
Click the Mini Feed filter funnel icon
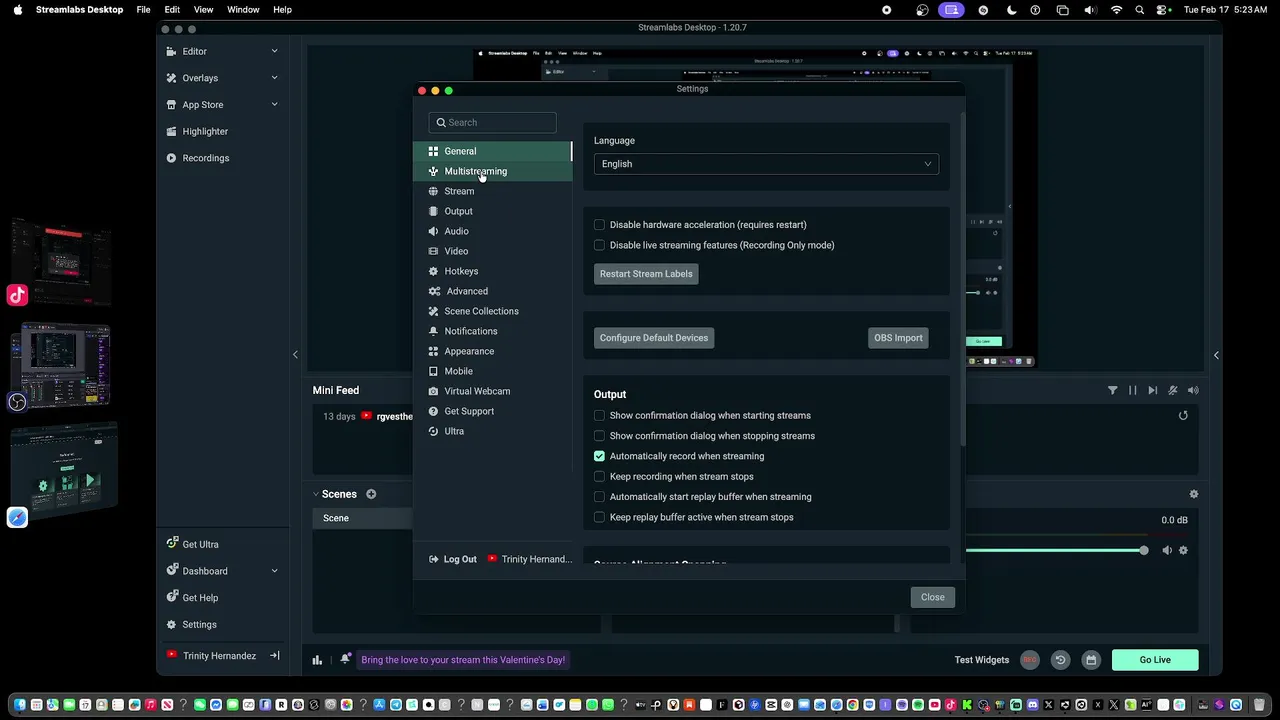pos(1112,390)
